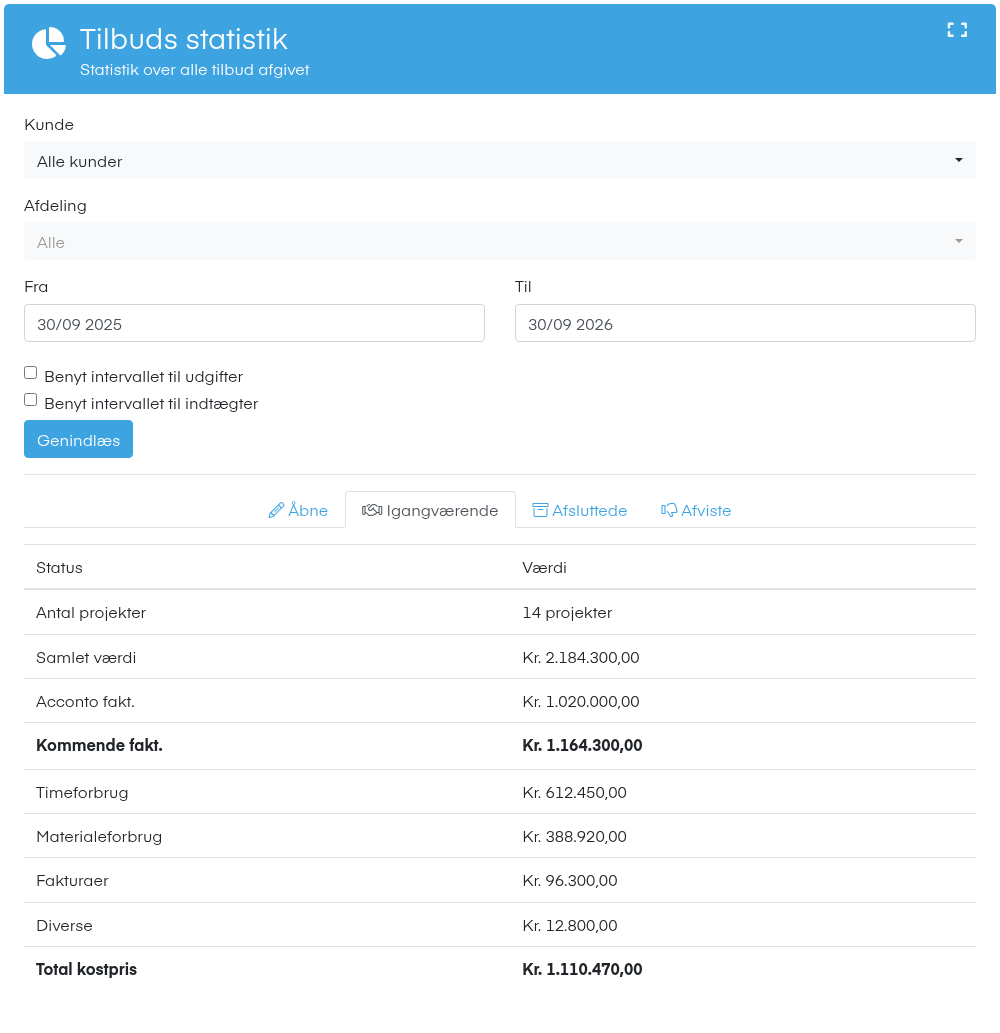
Task: Click subtitle Statistik over alle tilbud afgivet
Action: 194,70
